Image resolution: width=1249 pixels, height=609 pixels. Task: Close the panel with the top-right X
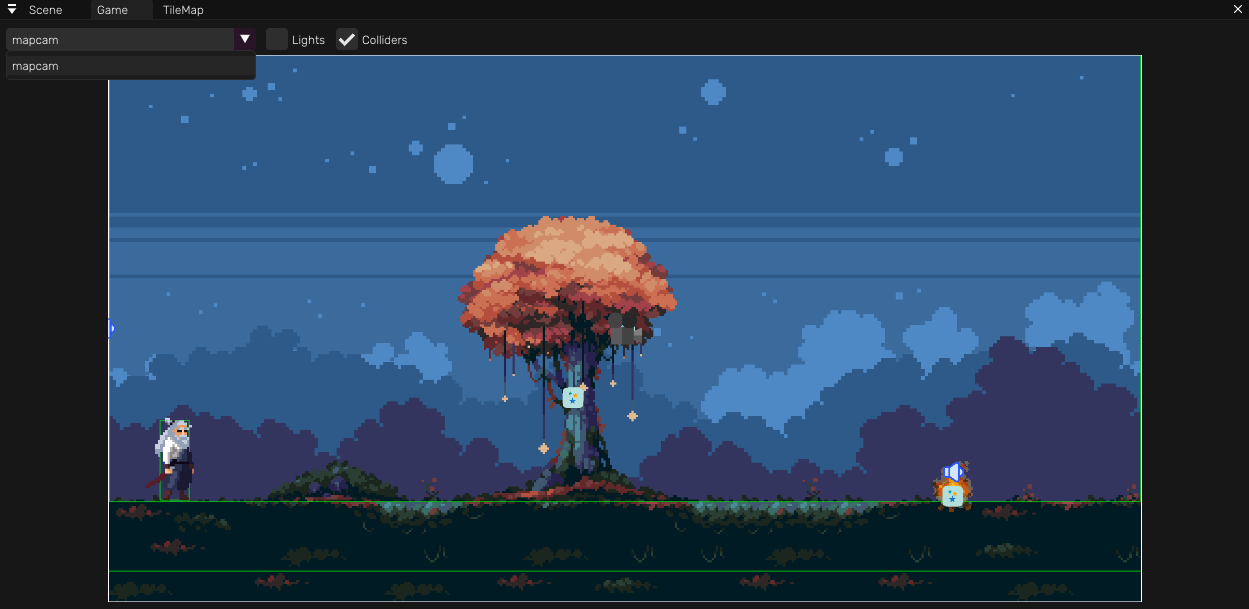point(1239,10)
